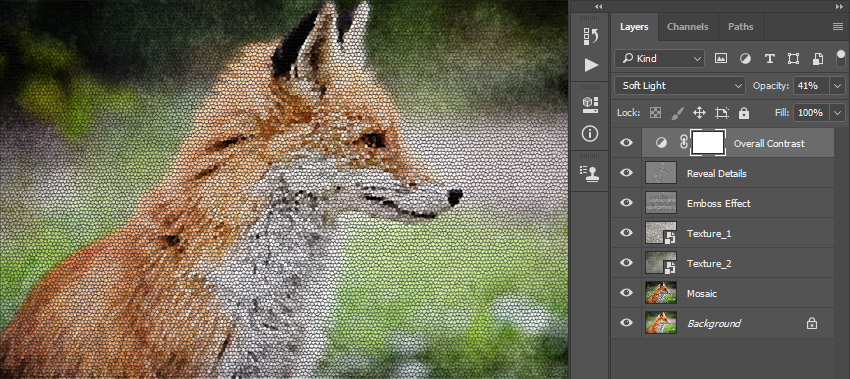Select the layer named Texture_1
The height and width of the screenshot is (379, 850).
709,234
